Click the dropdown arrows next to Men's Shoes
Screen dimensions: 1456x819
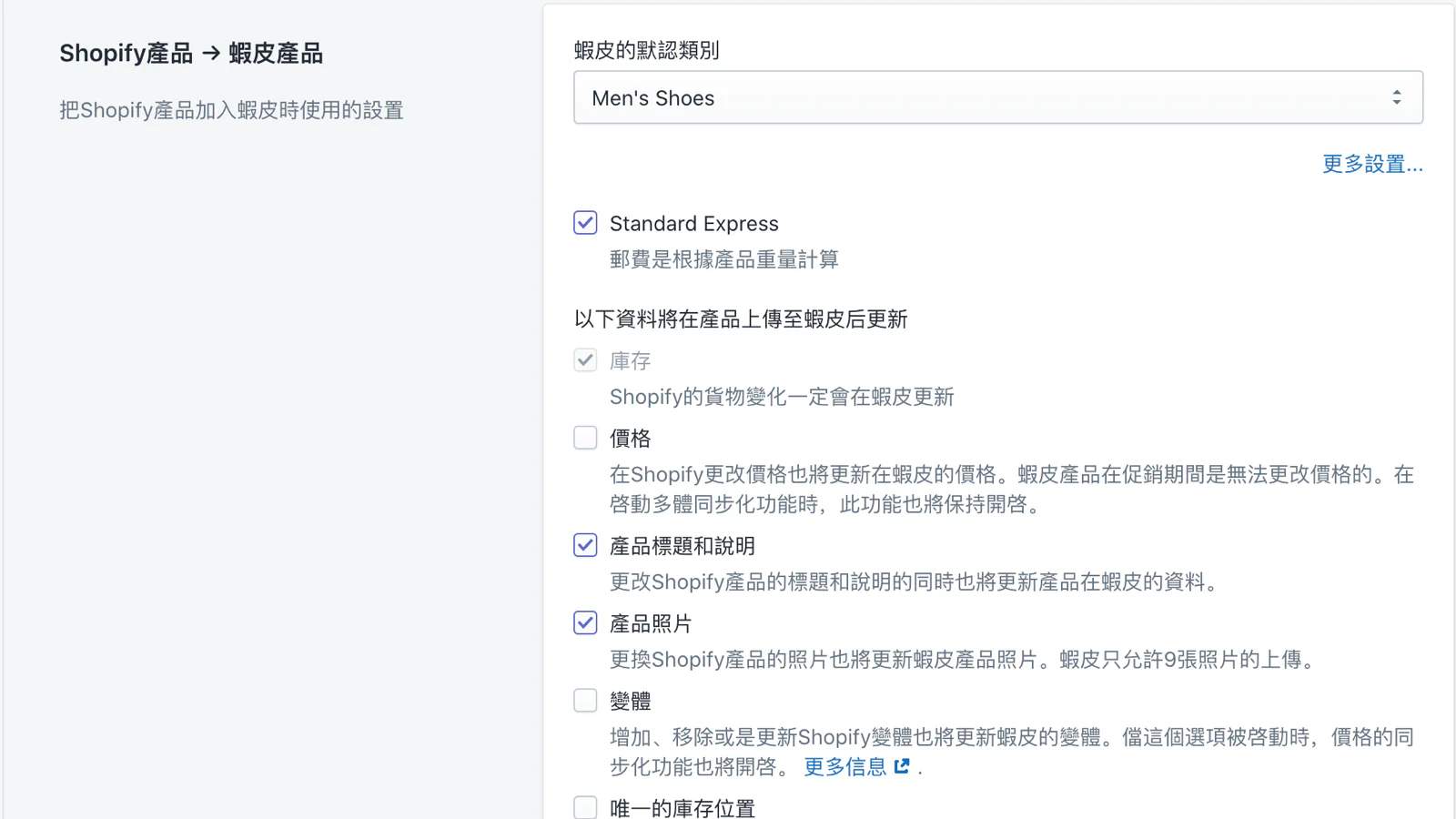[x=1397, y=97]
